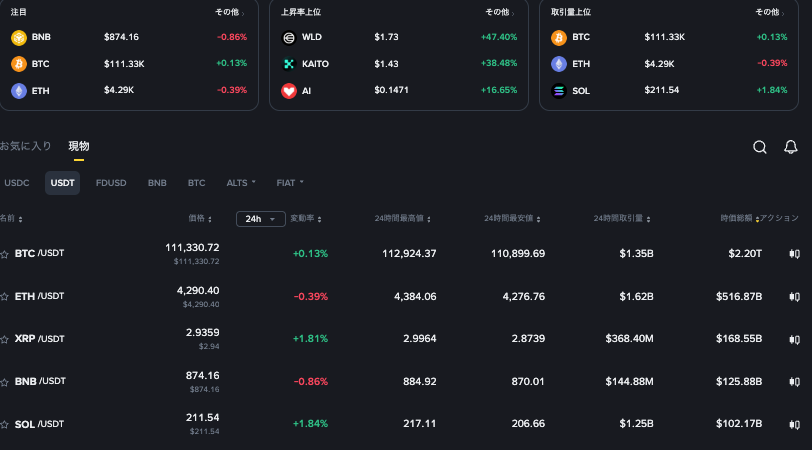This screenshot has height=450, width=812.
Task: Click the SOL icon in top volume card
Action: pyautogui.click(x=559, y=90)
